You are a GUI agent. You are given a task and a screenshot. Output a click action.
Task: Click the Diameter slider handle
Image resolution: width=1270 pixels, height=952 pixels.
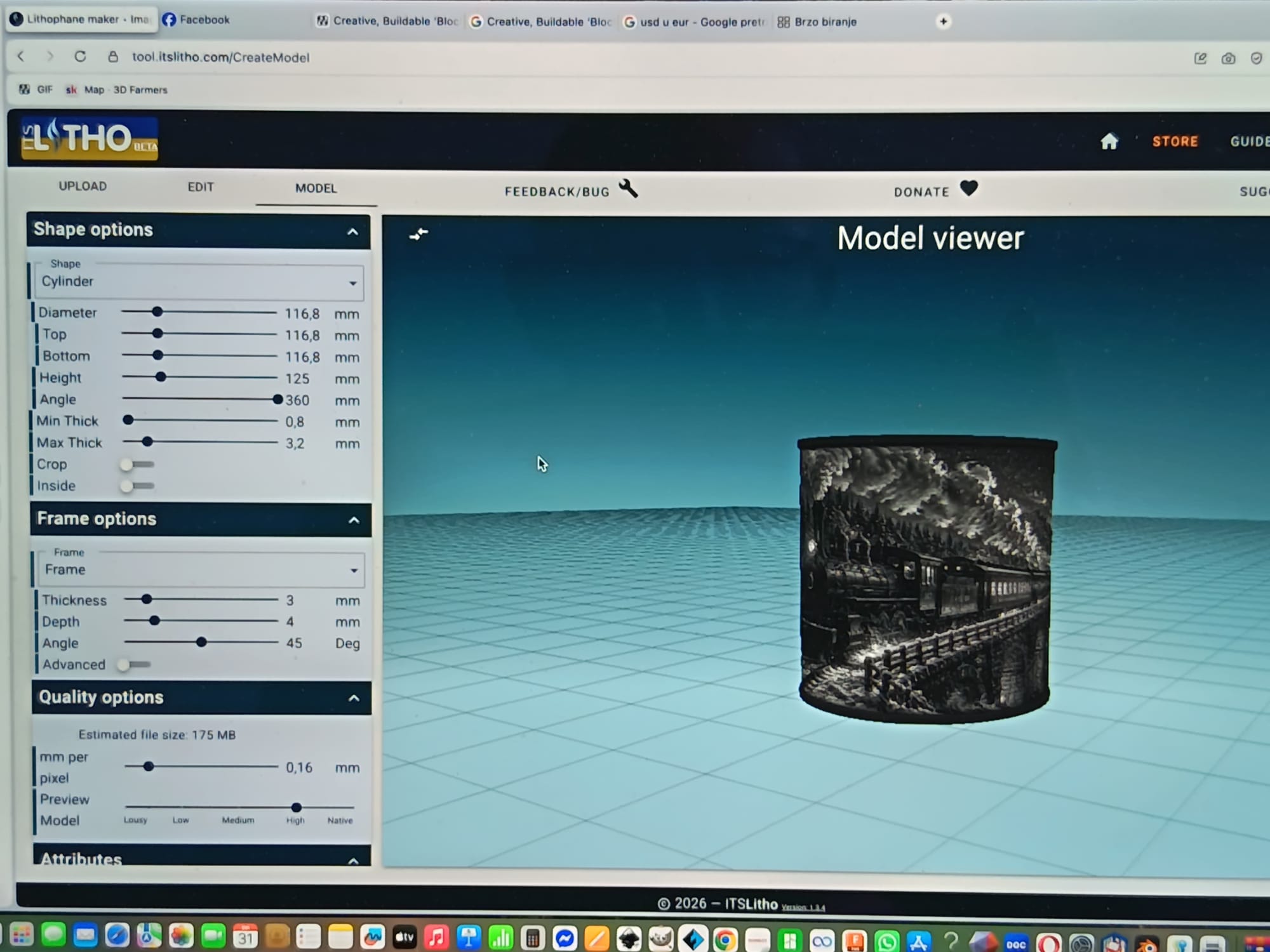157,312
